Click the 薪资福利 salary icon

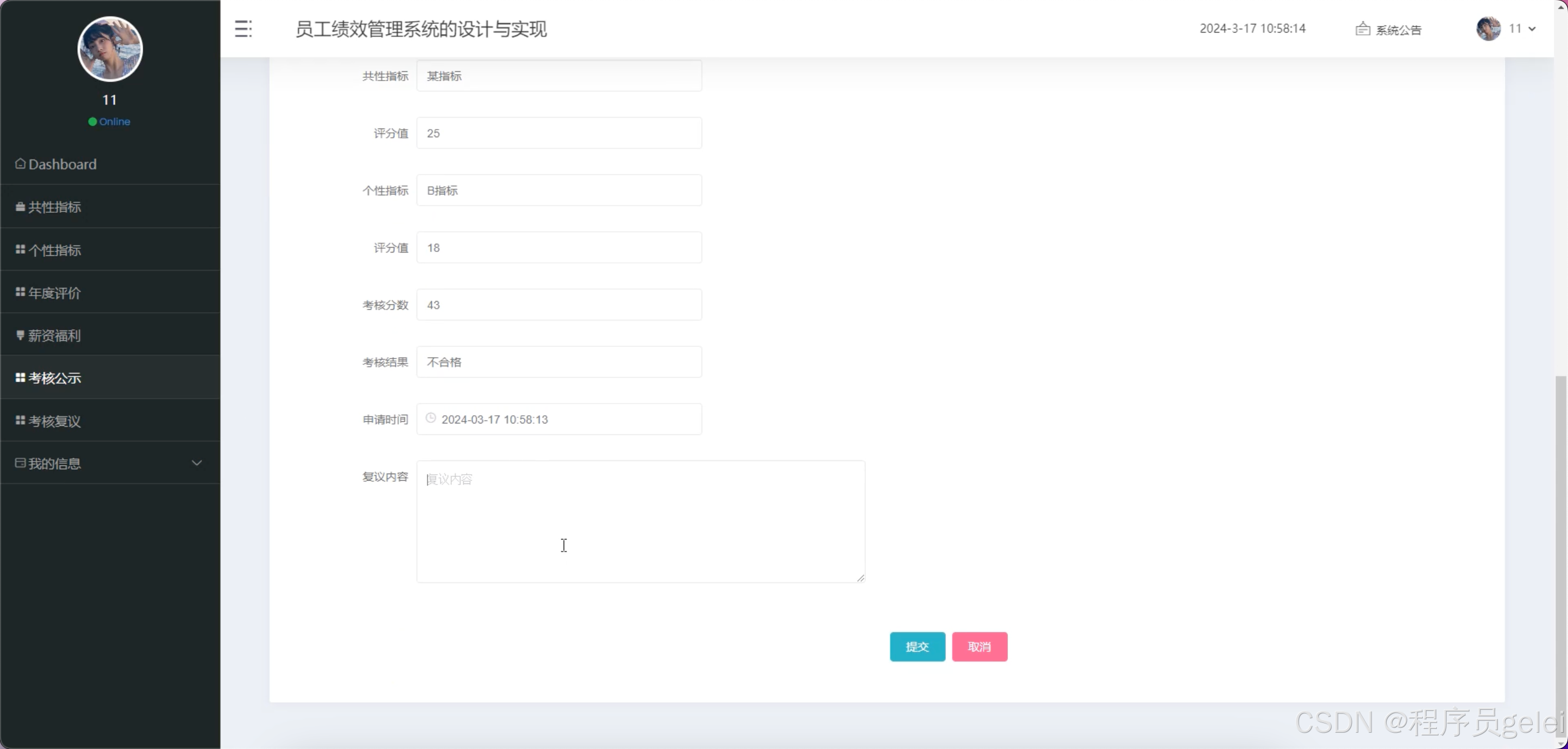pos(19,335)
